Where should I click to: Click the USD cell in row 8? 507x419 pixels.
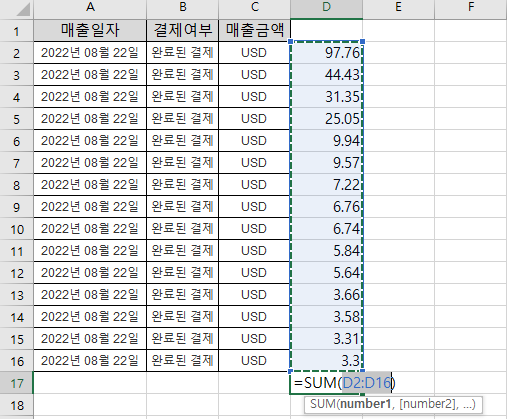pos(254,185)
